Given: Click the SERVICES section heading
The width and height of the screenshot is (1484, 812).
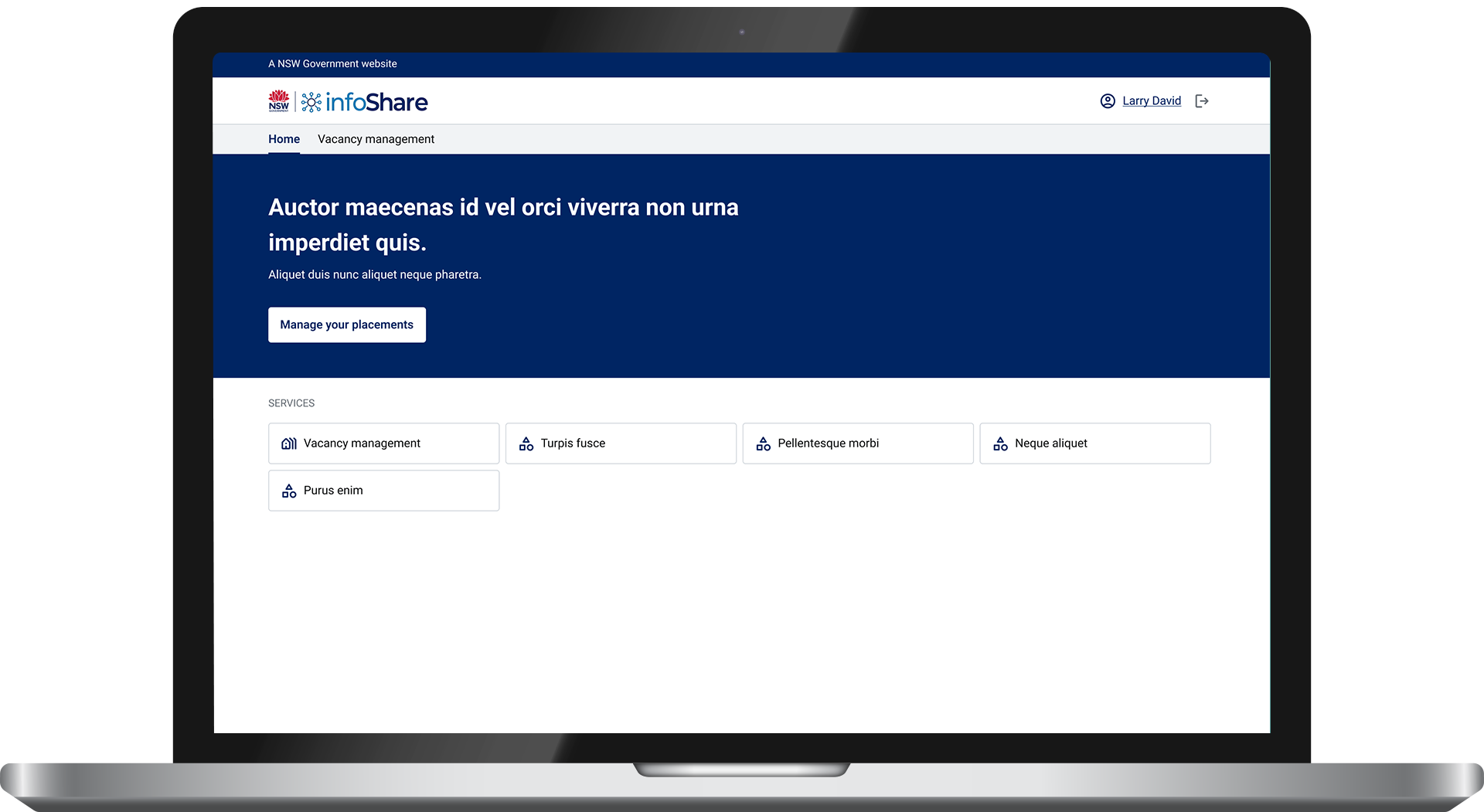Looking at the screenshot, I should (x=291, y=403).
